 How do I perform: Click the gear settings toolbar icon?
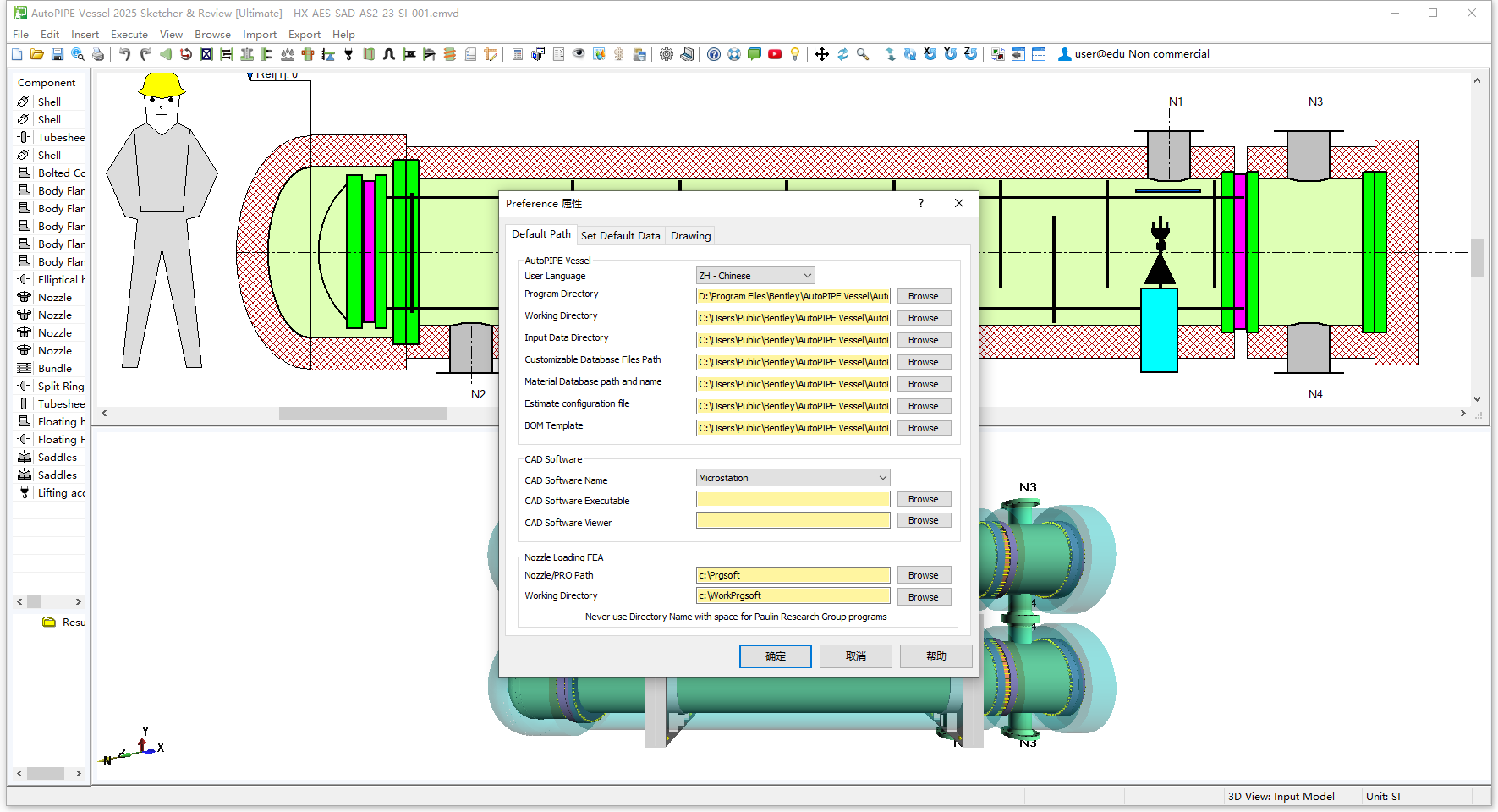pos(667,54)
